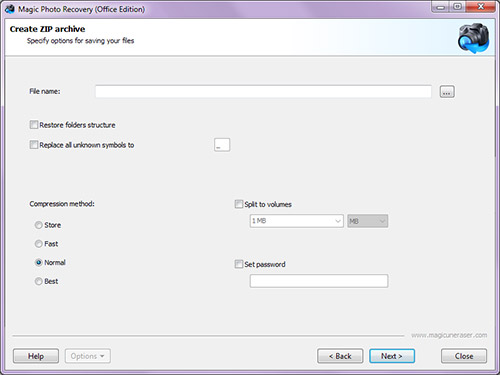Open the Help button

coord(36,356)
